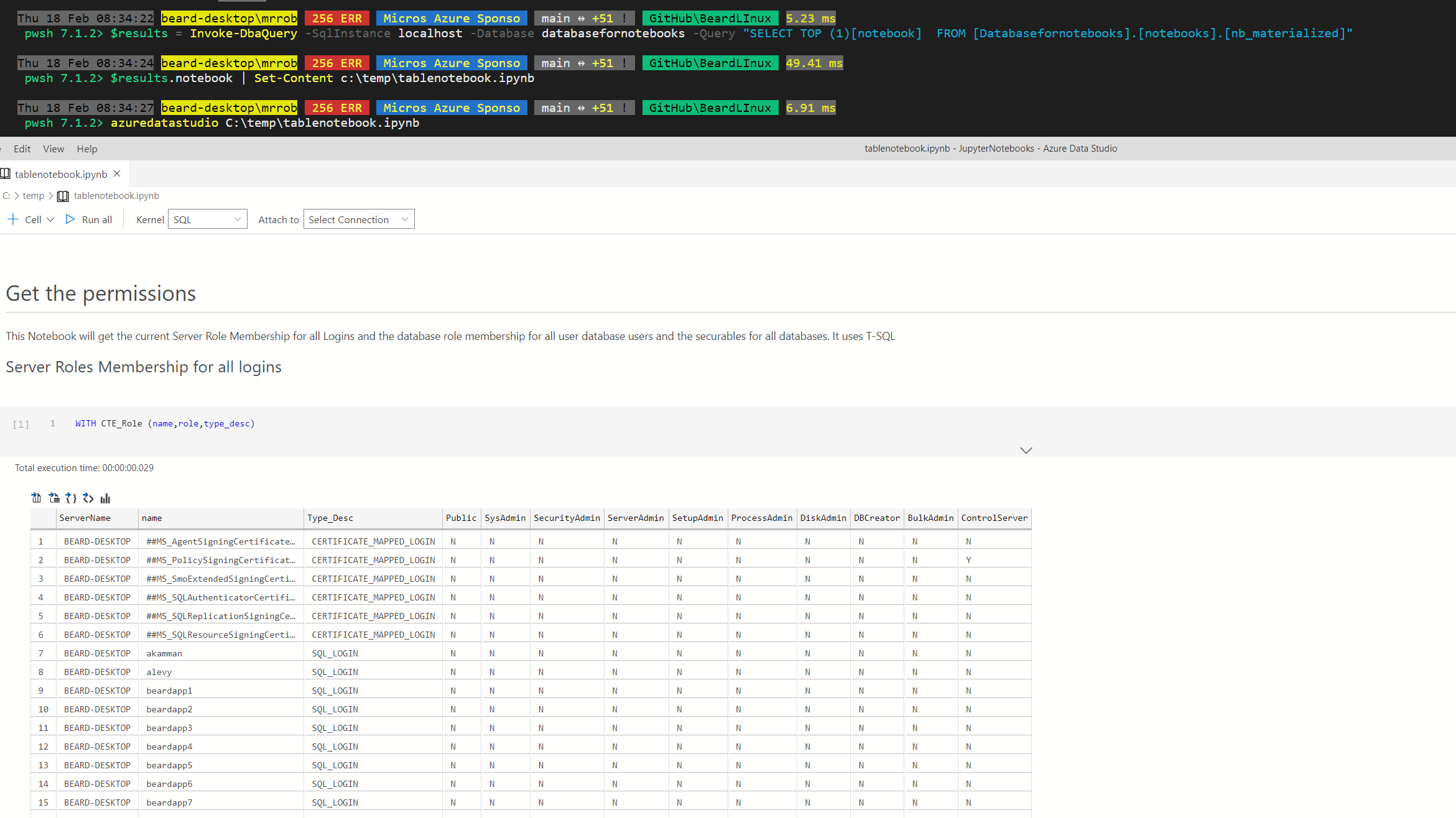This screenshot has height=818, width=1456.
Task: Close the tablenotebook.ipynb tab
Action: click(x=117, y=174)
